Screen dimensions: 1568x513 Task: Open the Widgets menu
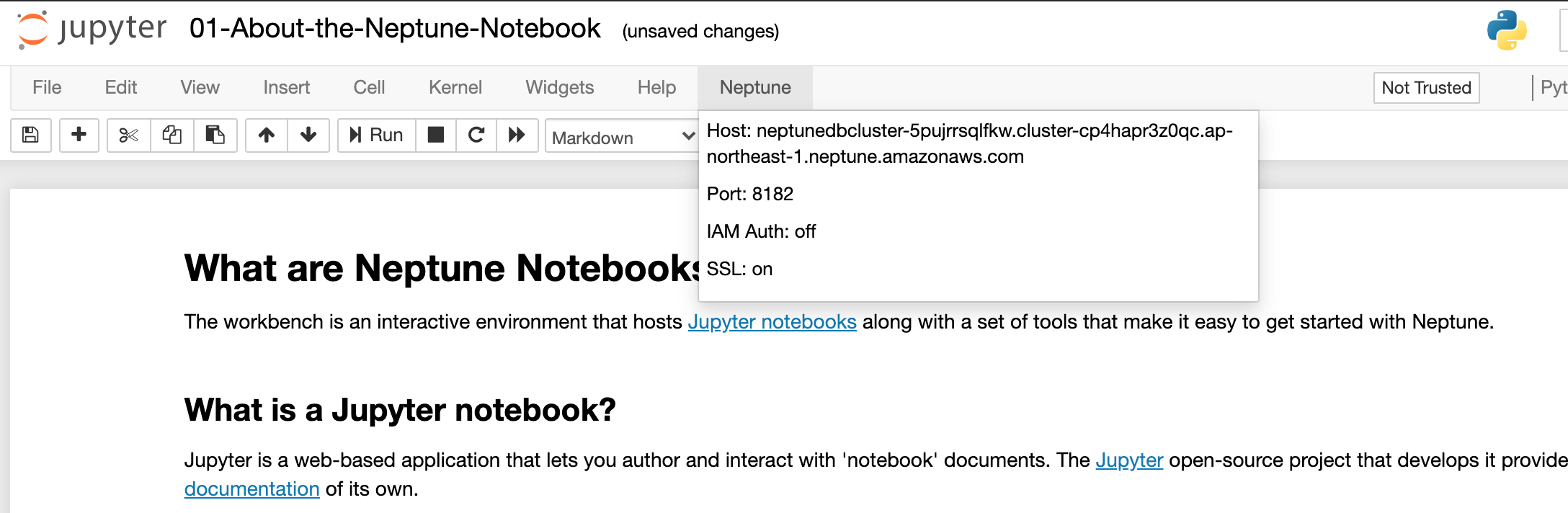pos(560,87)
